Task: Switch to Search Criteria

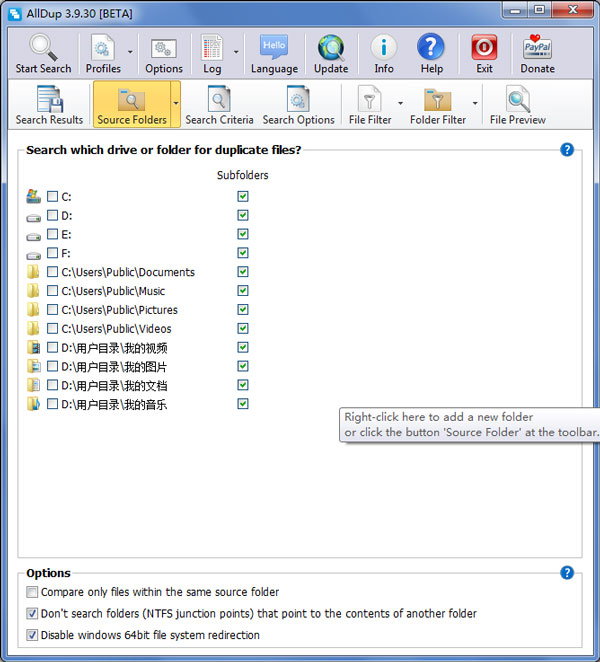Action: click(x=219, y=105)
